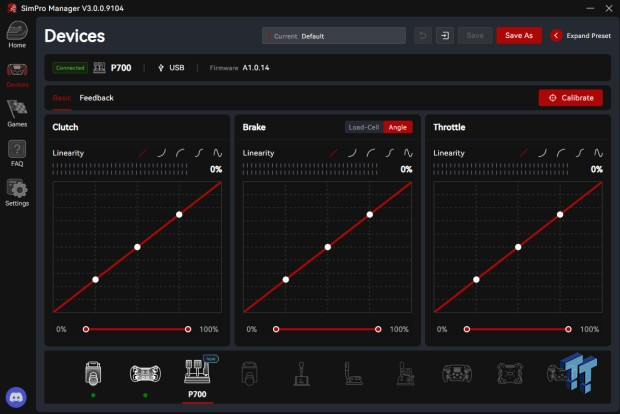Select S-curve for Throttle linearity
This screenshot has height=414, width=620.
580,153
